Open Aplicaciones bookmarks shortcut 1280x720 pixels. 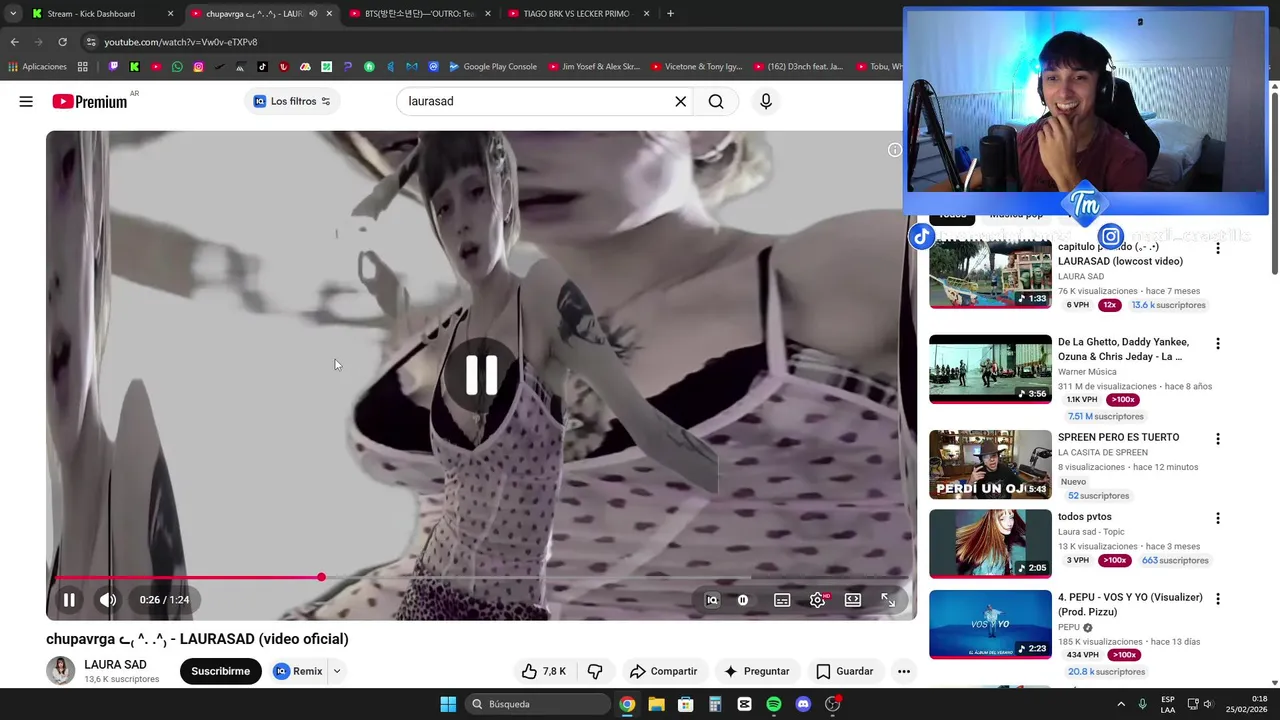click(37, 67)
